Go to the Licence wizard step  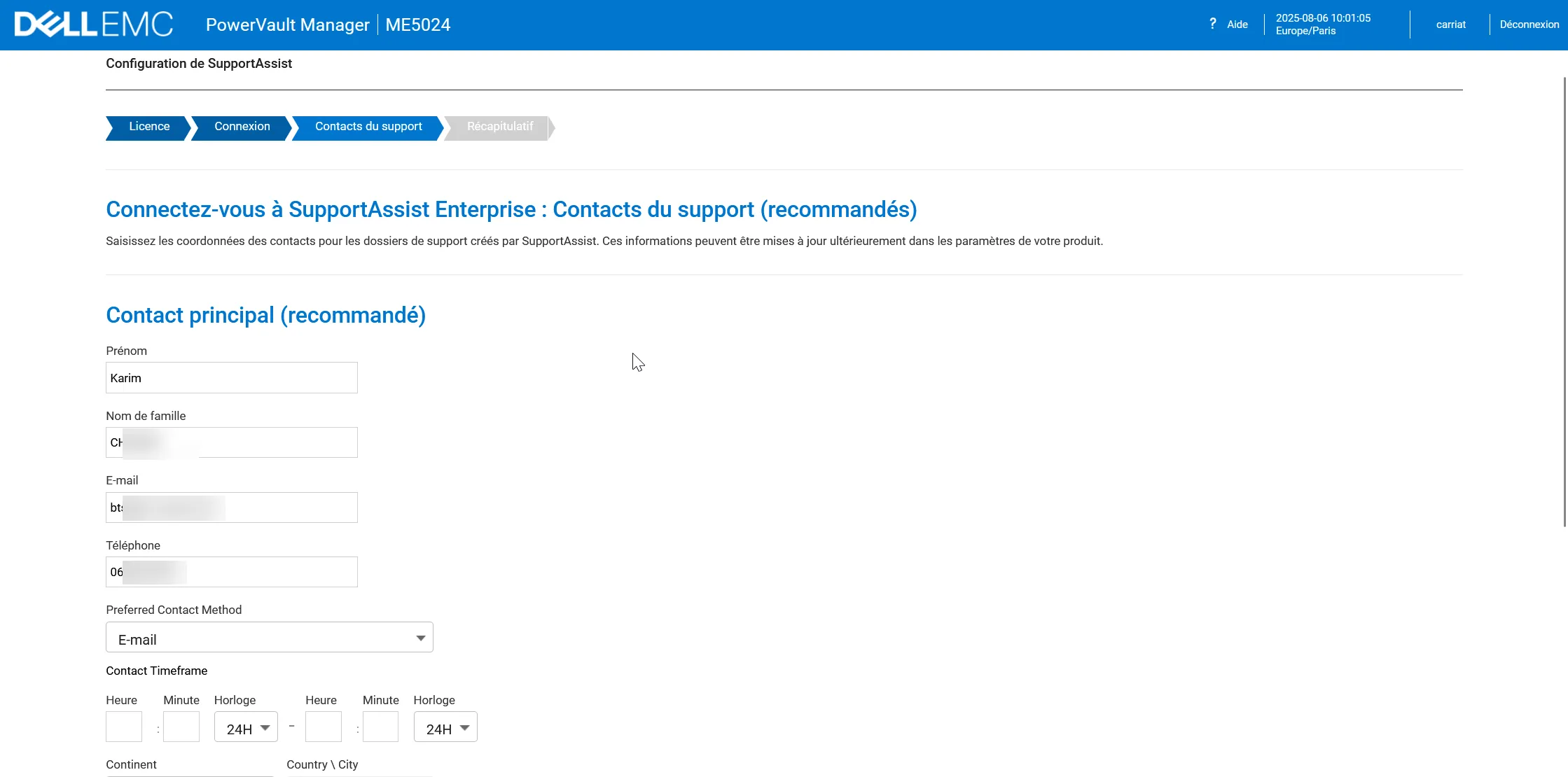pyautogui.click(x=148, y=127)
